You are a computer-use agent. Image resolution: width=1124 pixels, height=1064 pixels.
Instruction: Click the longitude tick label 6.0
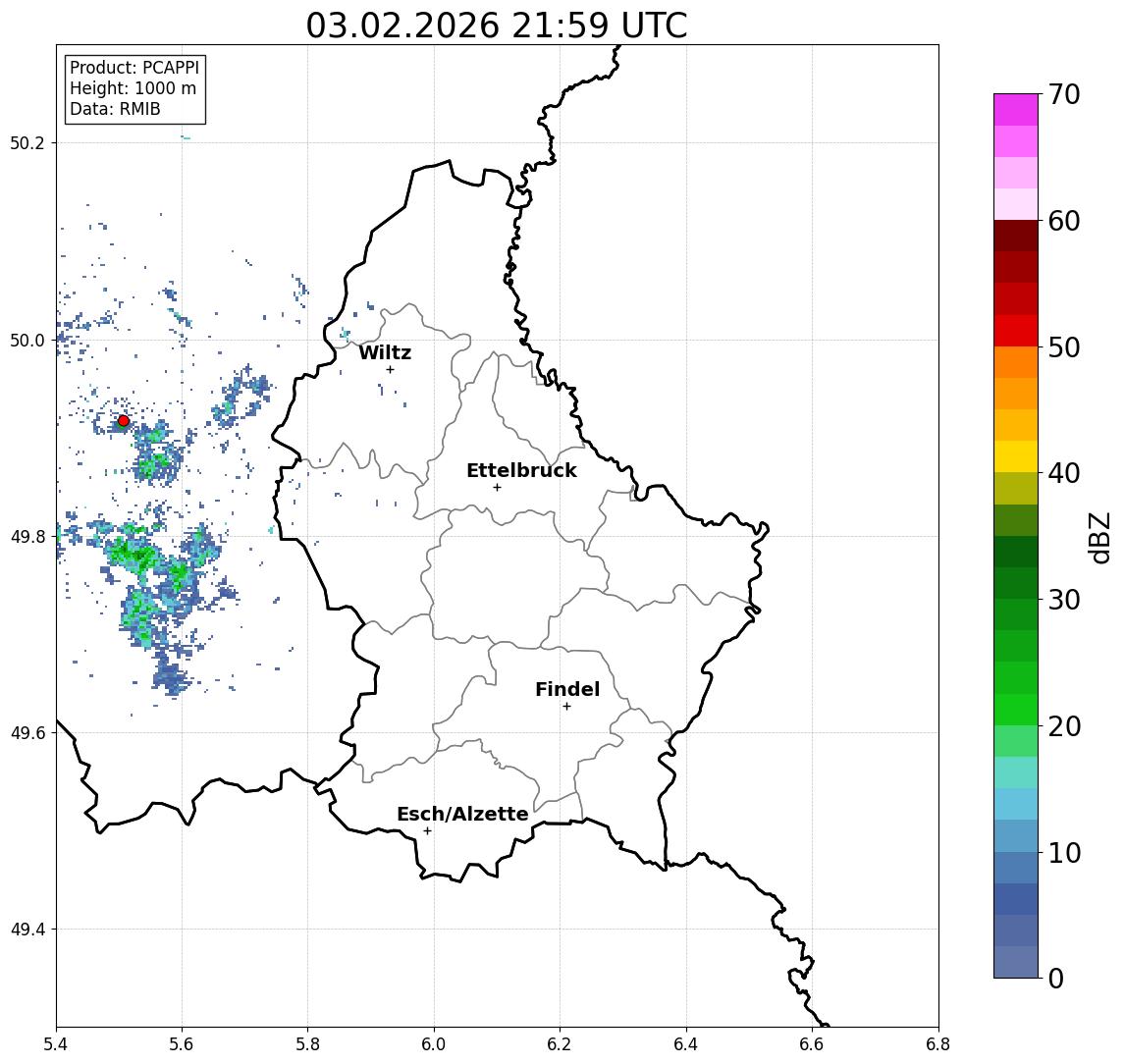[x=434, y=1044]
